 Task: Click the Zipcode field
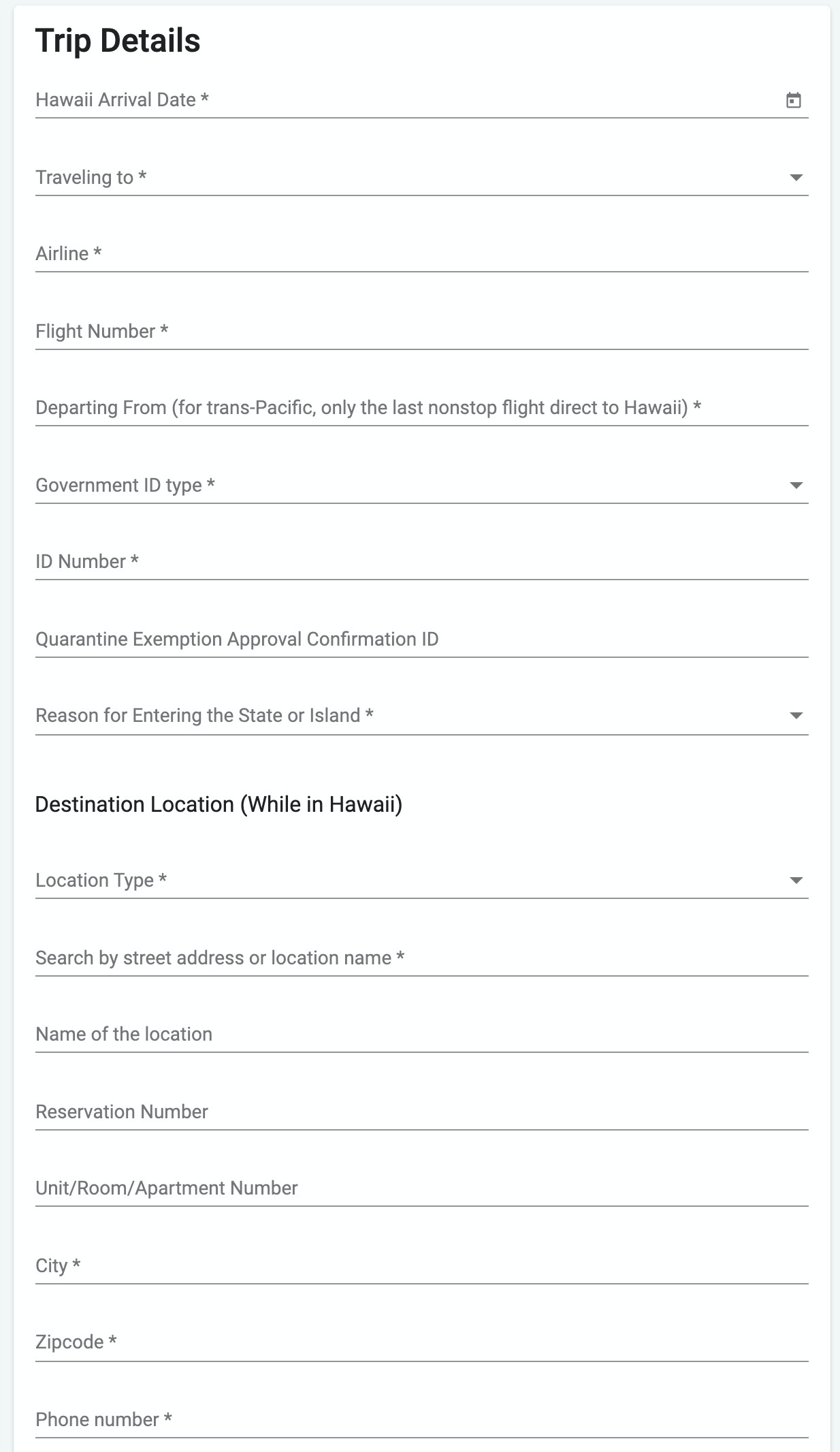(421, 1342)
